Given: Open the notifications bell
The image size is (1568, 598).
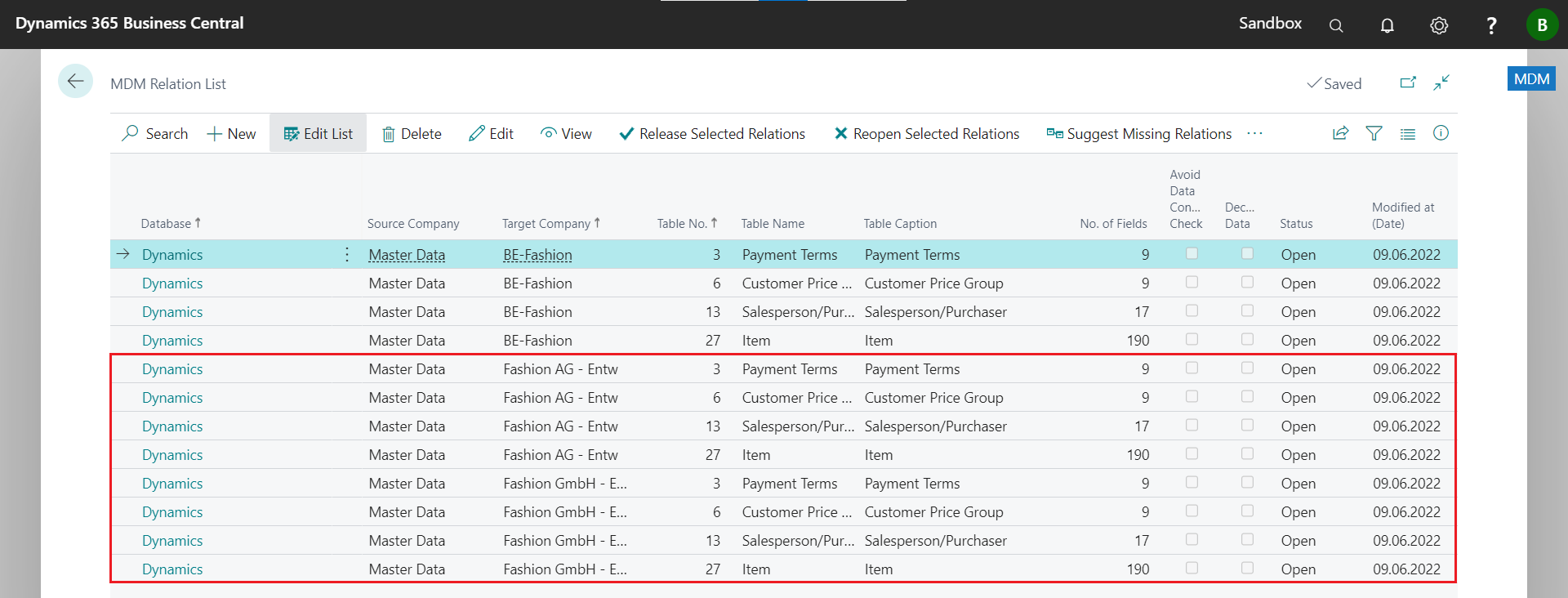Looking at the screenshot, I should [x=1387, y=25].
